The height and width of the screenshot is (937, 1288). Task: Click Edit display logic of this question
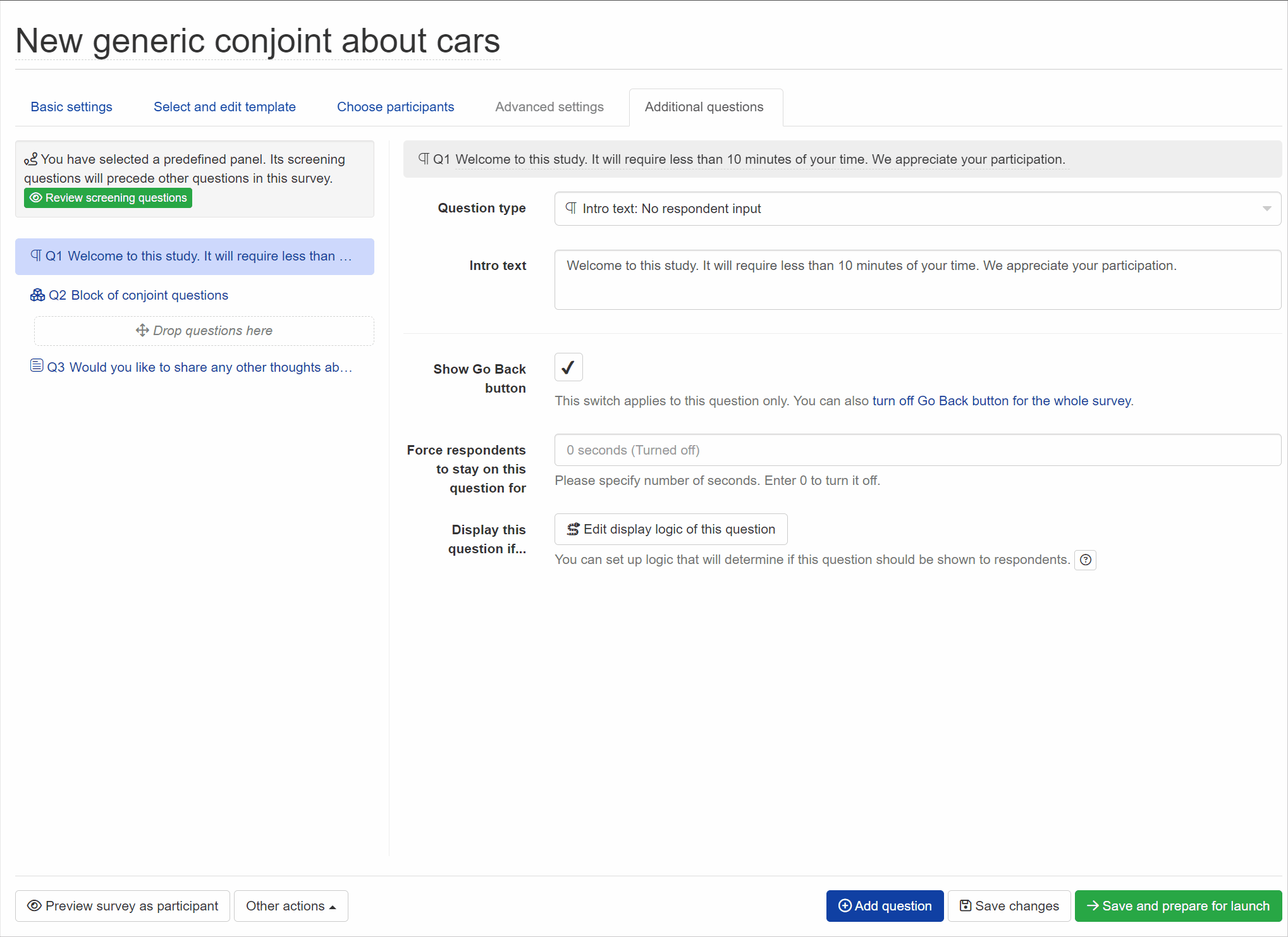pyautogui.click(x=671, y=529)
